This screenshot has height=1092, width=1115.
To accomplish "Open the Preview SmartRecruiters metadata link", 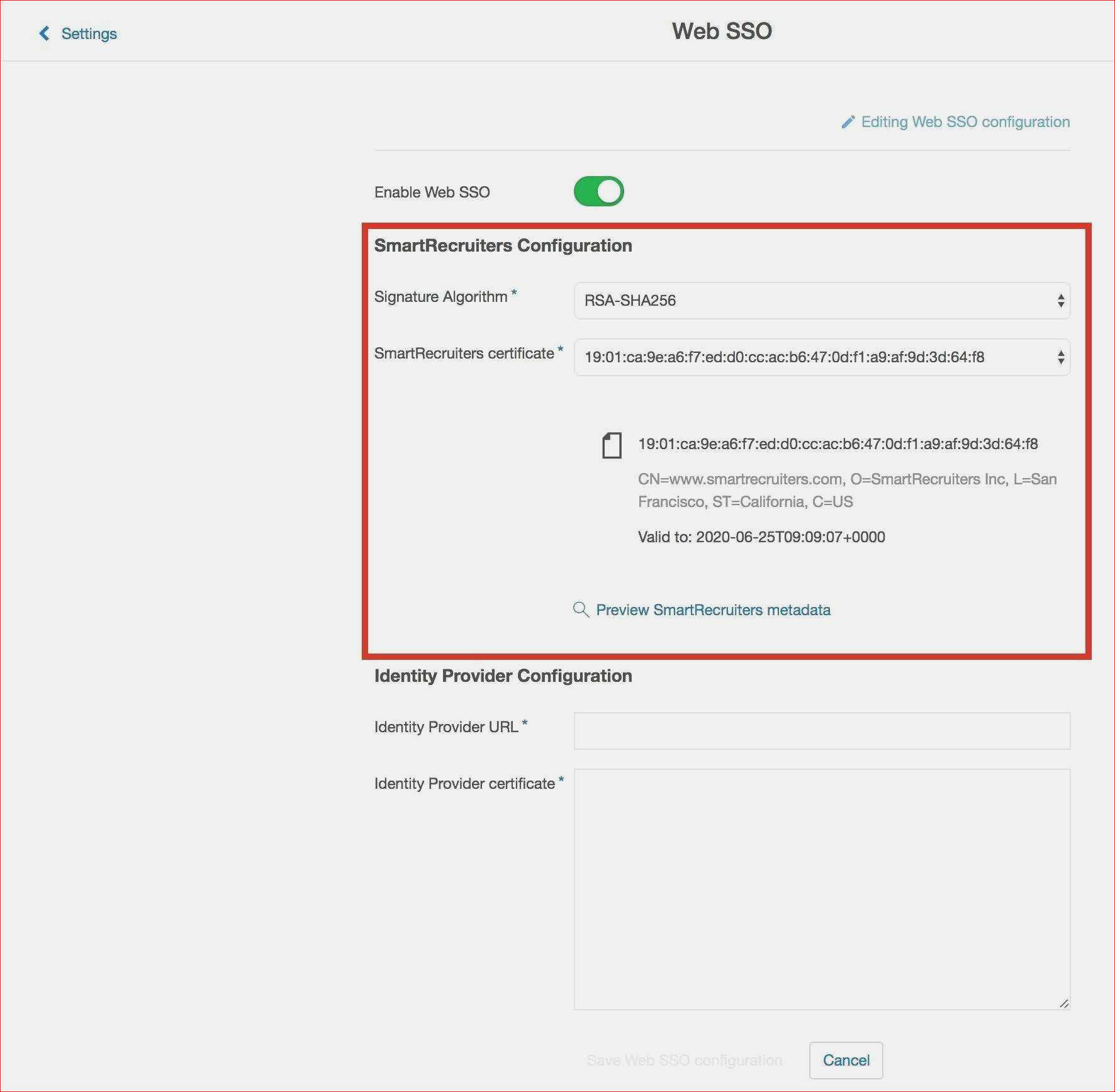I will click(713, 610).
